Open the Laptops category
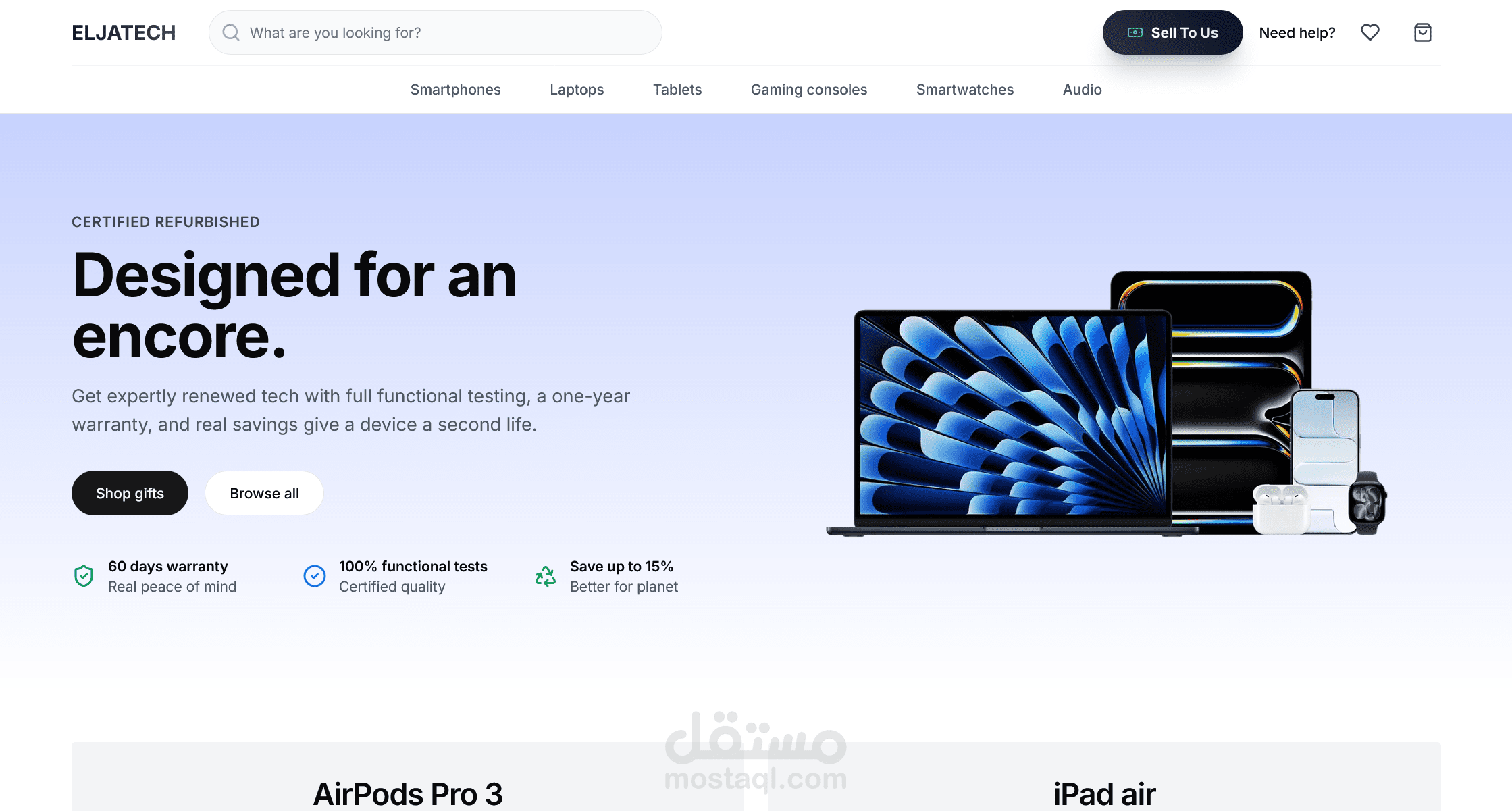1512x811 pixels. pyautogui.click(x=577, y=90)
